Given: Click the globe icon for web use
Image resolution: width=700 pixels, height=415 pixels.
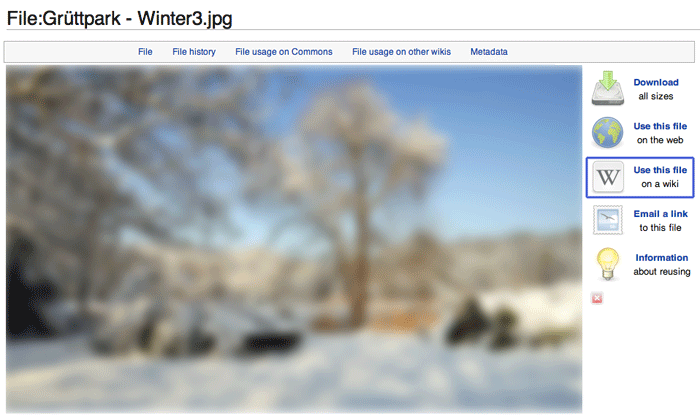Looking at the screenshot, I should [608, 133].
